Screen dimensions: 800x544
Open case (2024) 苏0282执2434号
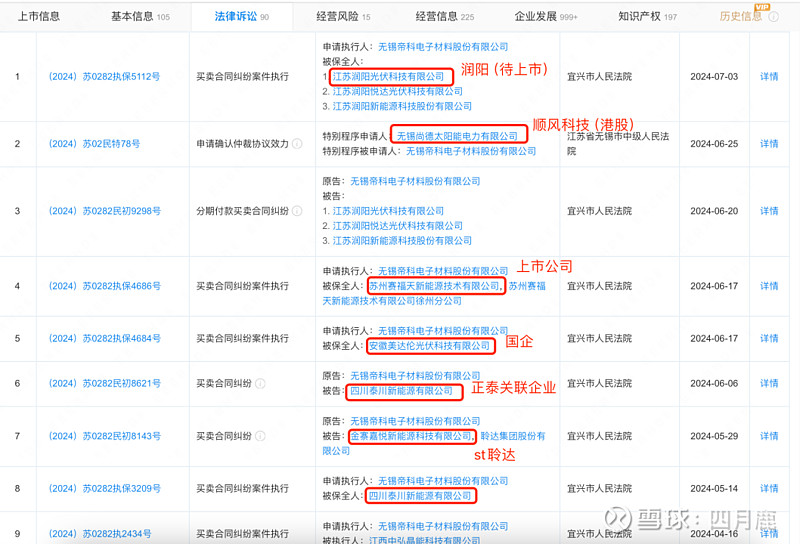pyautogui.click(x=100, y=534)
